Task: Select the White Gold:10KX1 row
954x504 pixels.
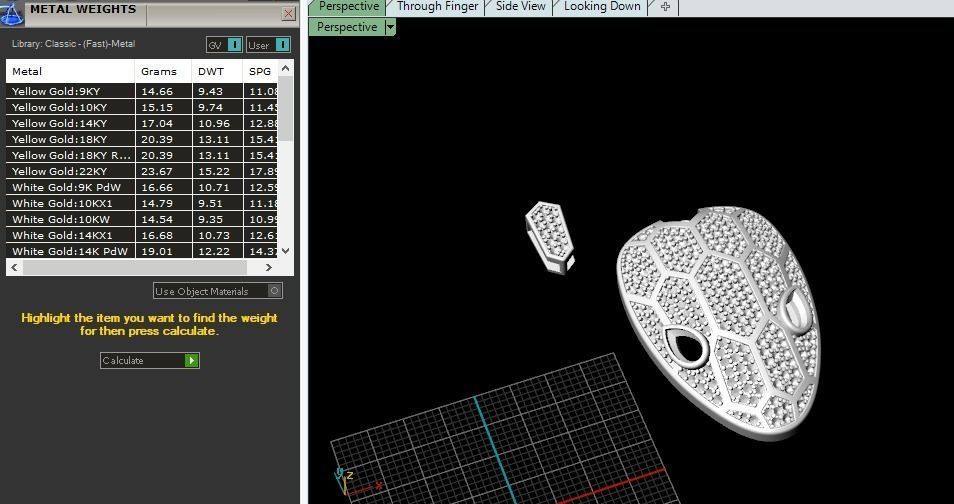Action: tap(142, 203)
